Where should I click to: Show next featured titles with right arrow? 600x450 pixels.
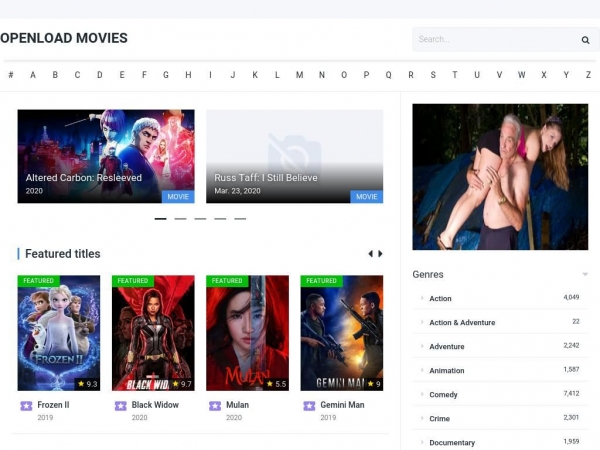(380, 254)
